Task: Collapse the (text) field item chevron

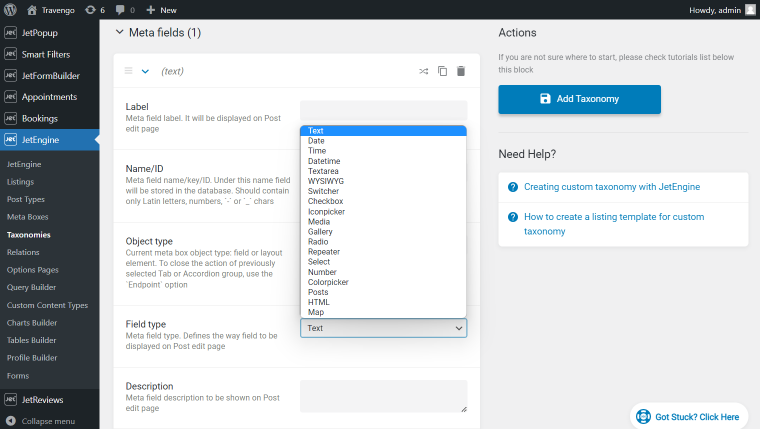Action: tap(145, 71)
